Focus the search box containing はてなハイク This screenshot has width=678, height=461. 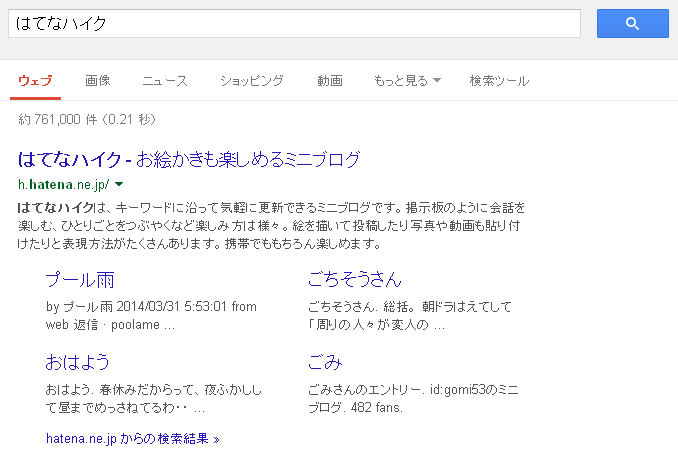294,23
